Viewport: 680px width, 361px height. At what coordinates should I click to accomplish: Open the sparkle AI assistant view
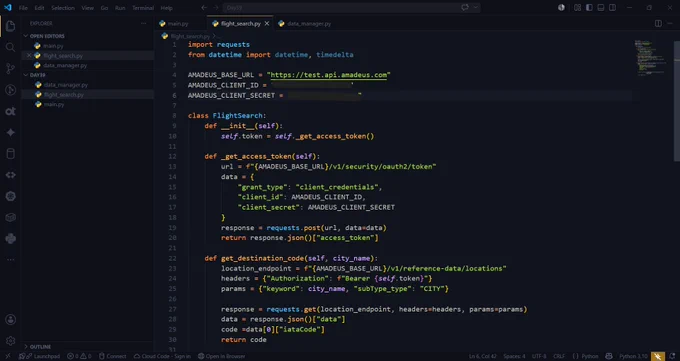10,132
